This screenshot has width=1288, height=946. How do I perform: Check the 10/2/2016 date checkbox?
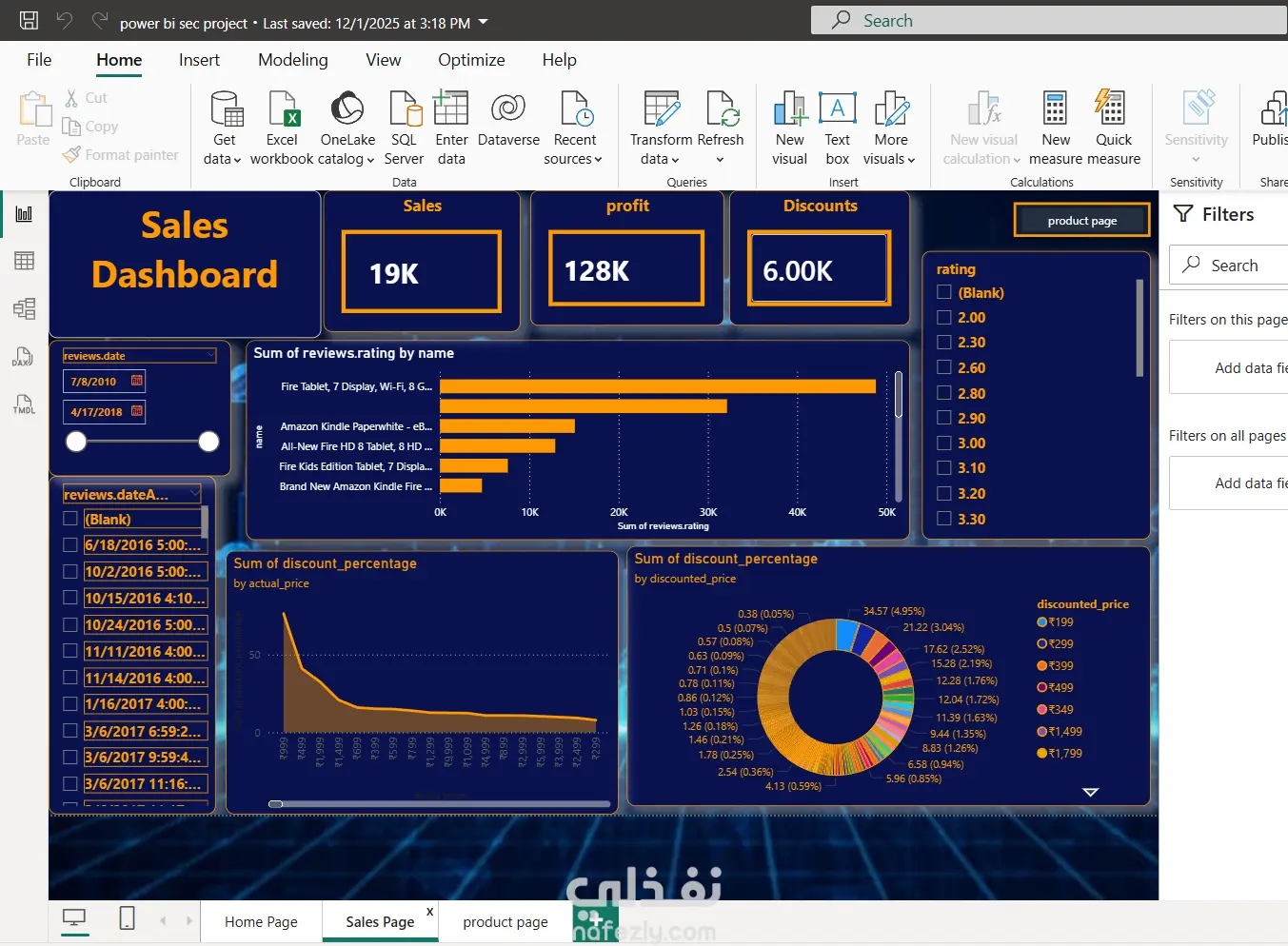click(69, 572)
